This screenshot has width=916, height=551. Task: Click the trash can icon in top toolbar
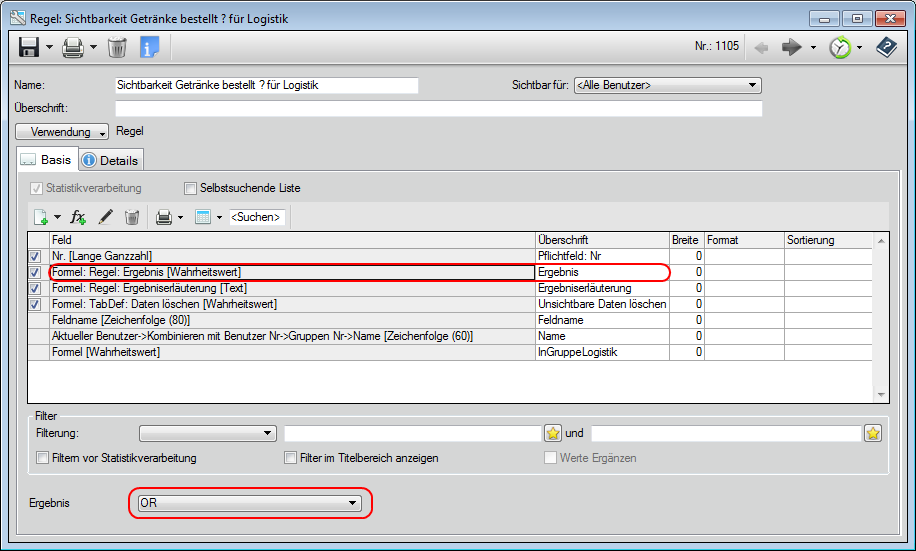pyautogui.click(x=117, y=47)
